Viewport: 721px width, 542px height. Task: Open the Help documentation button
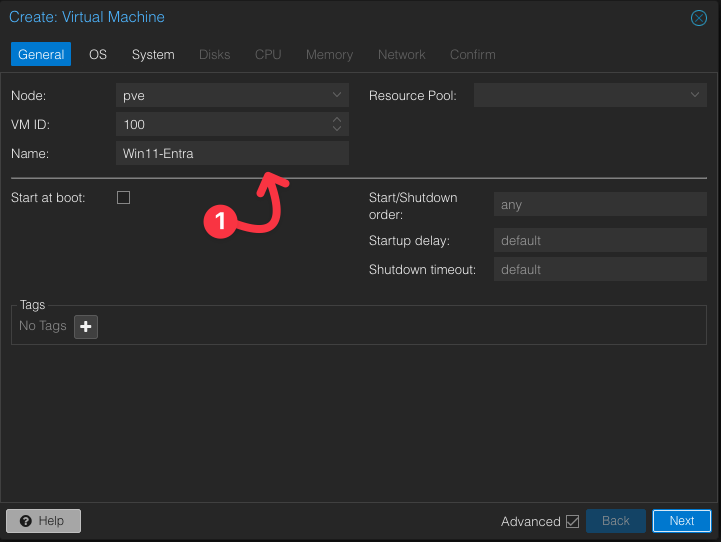pos(43,521)
